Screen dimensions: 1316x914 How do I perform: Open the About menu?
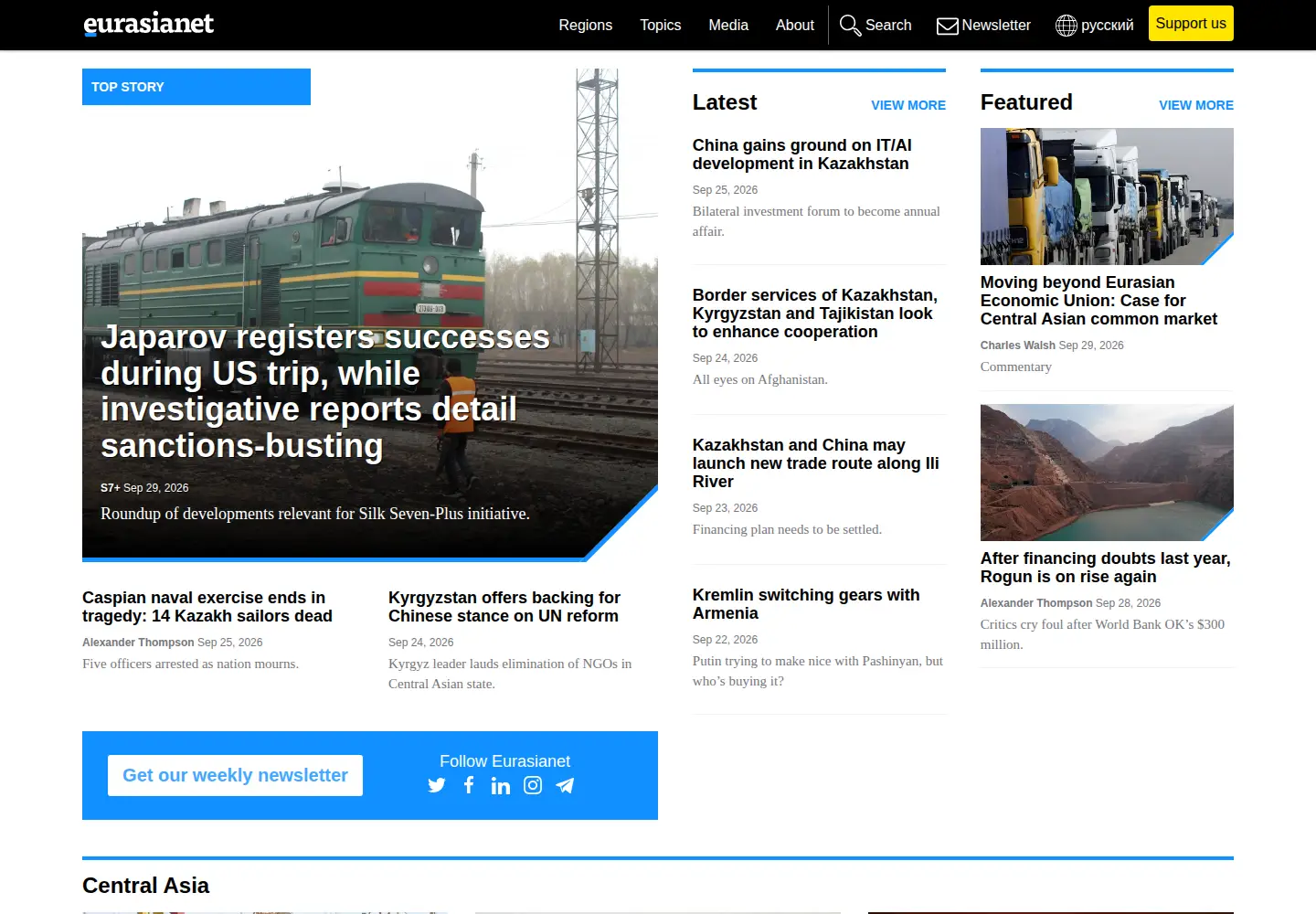(795, 26)
